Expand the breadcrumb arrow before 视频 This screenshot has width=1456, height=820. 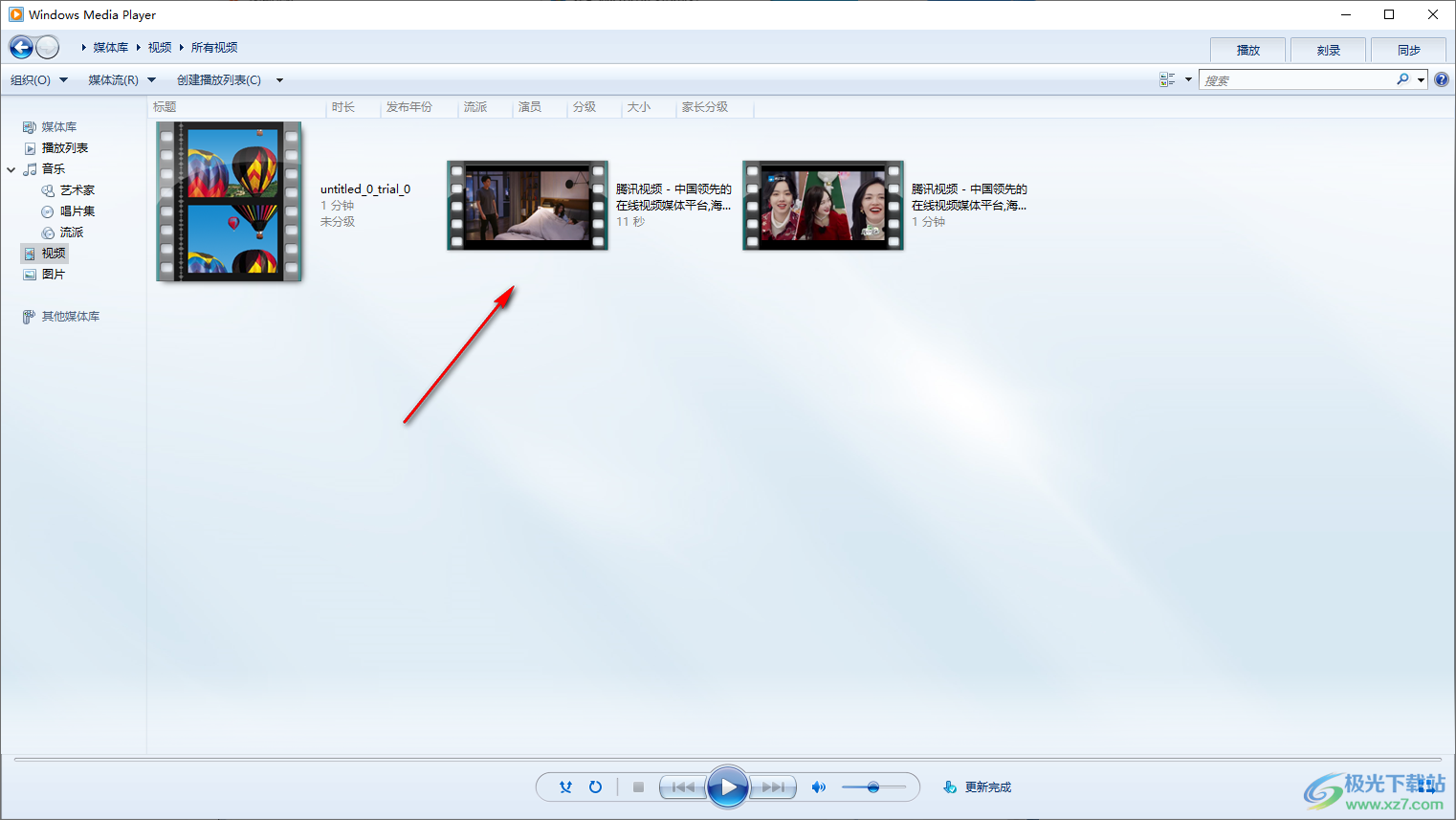[x=138, y=47]
